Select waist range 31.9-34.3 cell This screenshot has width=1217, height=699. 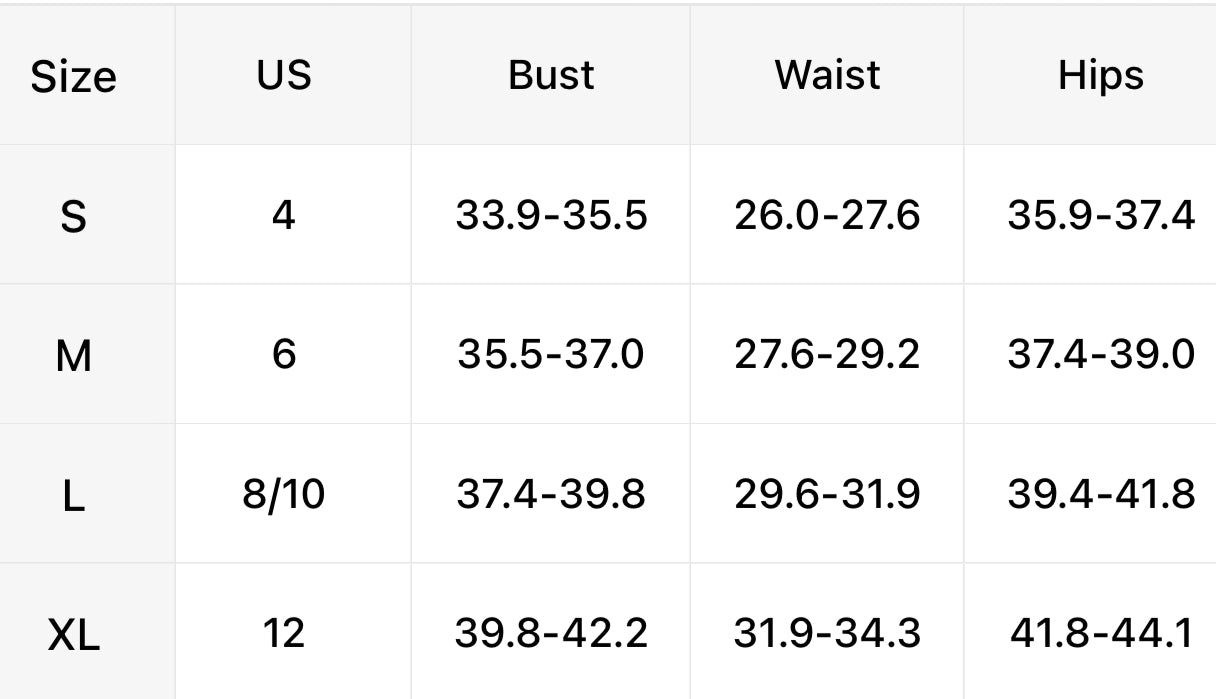tap(827, 633)
